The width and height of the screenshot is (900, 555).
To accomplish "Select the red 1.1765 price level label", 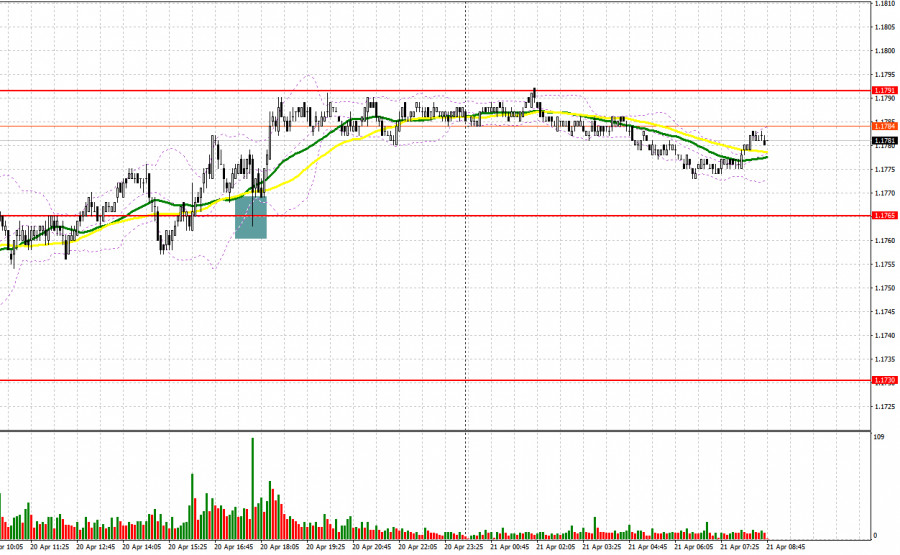I will (885, 216).
